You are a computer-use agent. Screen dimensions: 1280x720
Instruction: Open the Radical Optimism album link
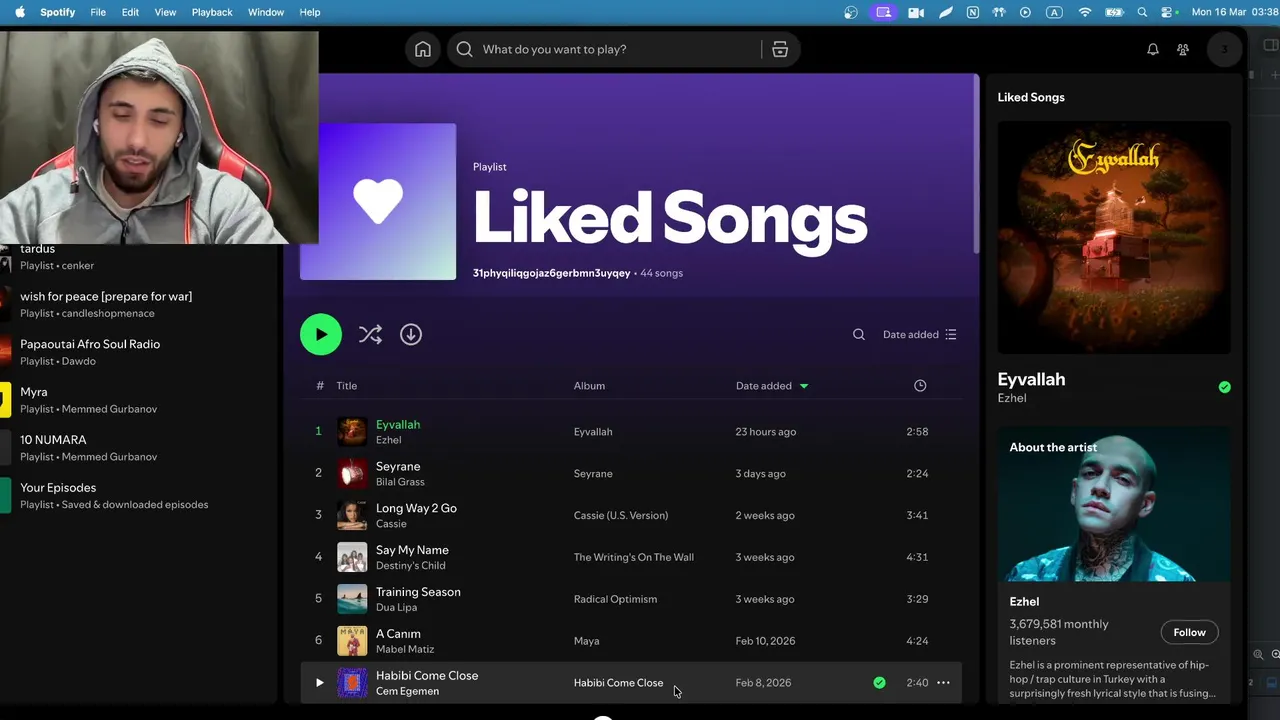[615, 599]
